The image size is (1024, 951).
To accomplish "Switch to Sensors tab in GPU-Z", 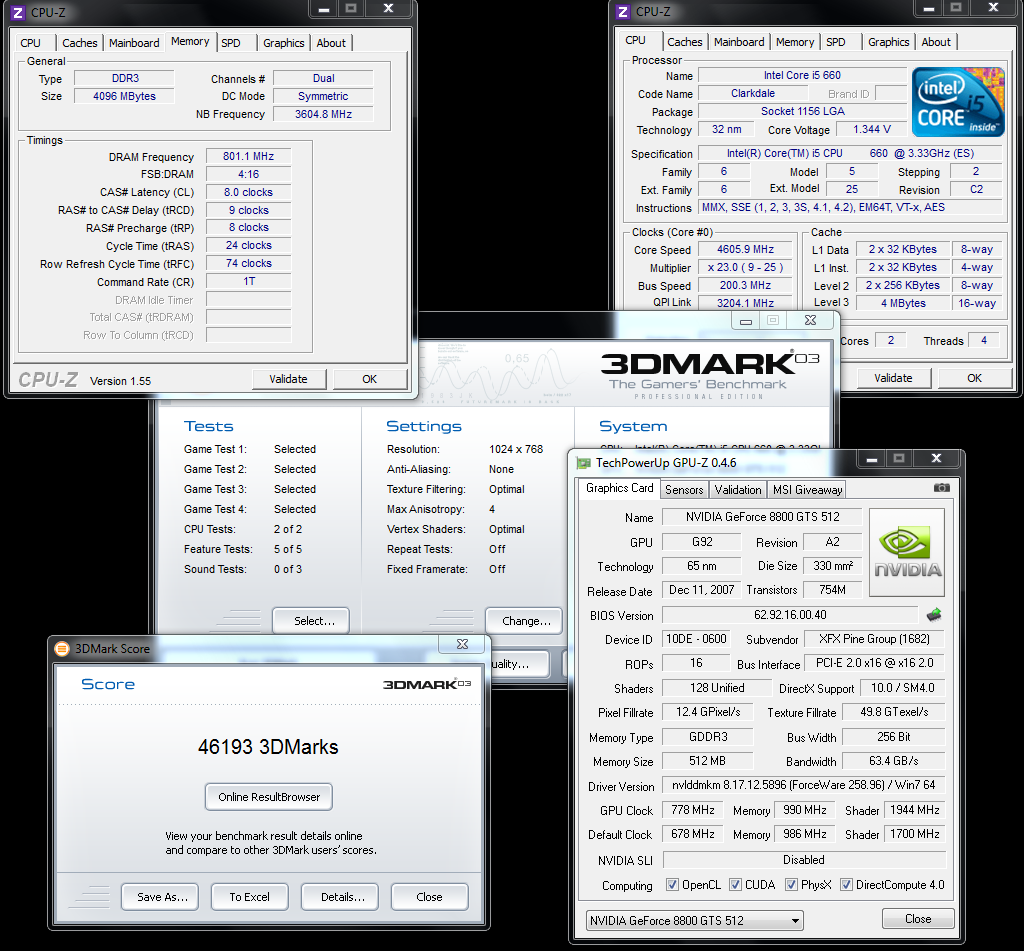I will [684, 489].
